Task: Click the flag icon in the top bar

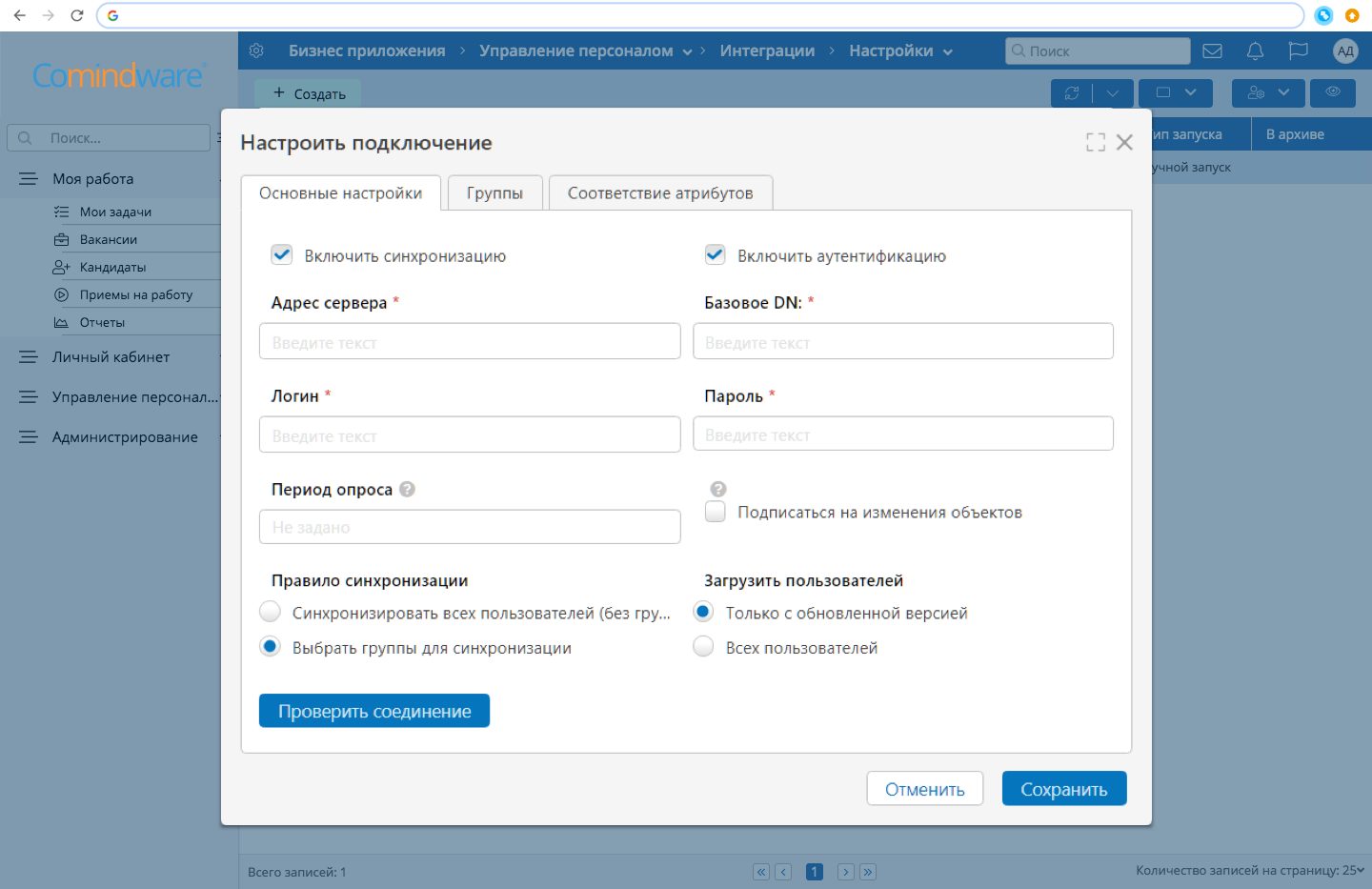Action: 1298,51
